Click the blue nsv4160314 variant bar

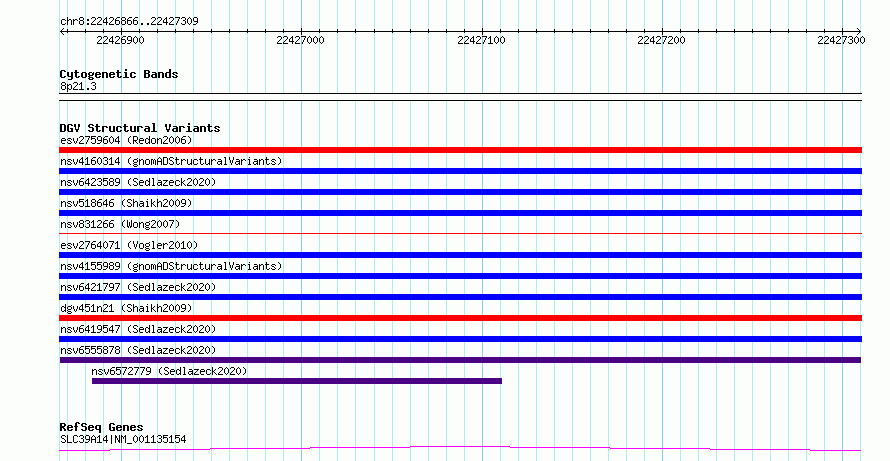coord(460,171)
